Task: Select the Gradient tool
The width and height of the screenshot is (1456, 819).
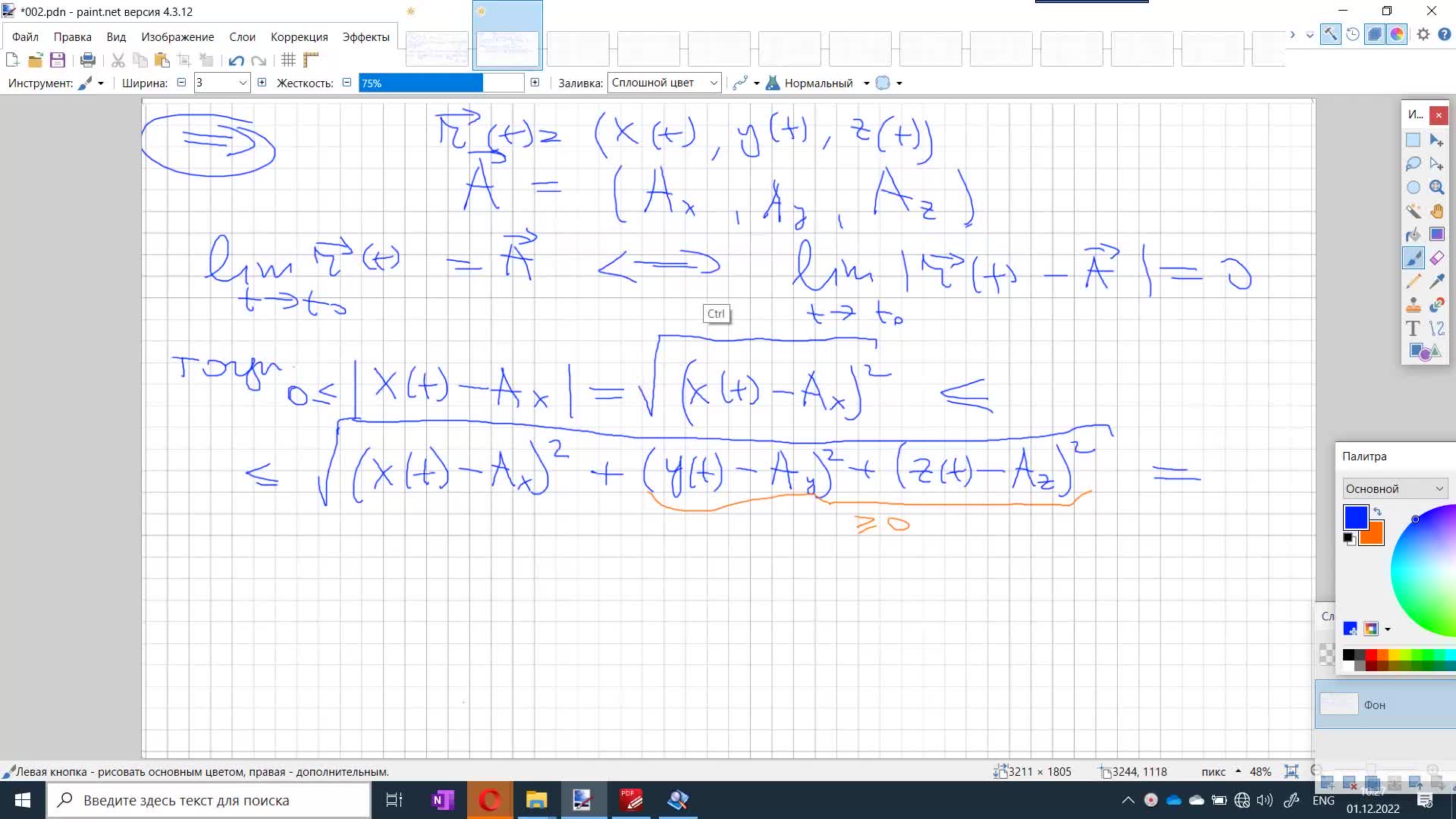Action: 1436,234
